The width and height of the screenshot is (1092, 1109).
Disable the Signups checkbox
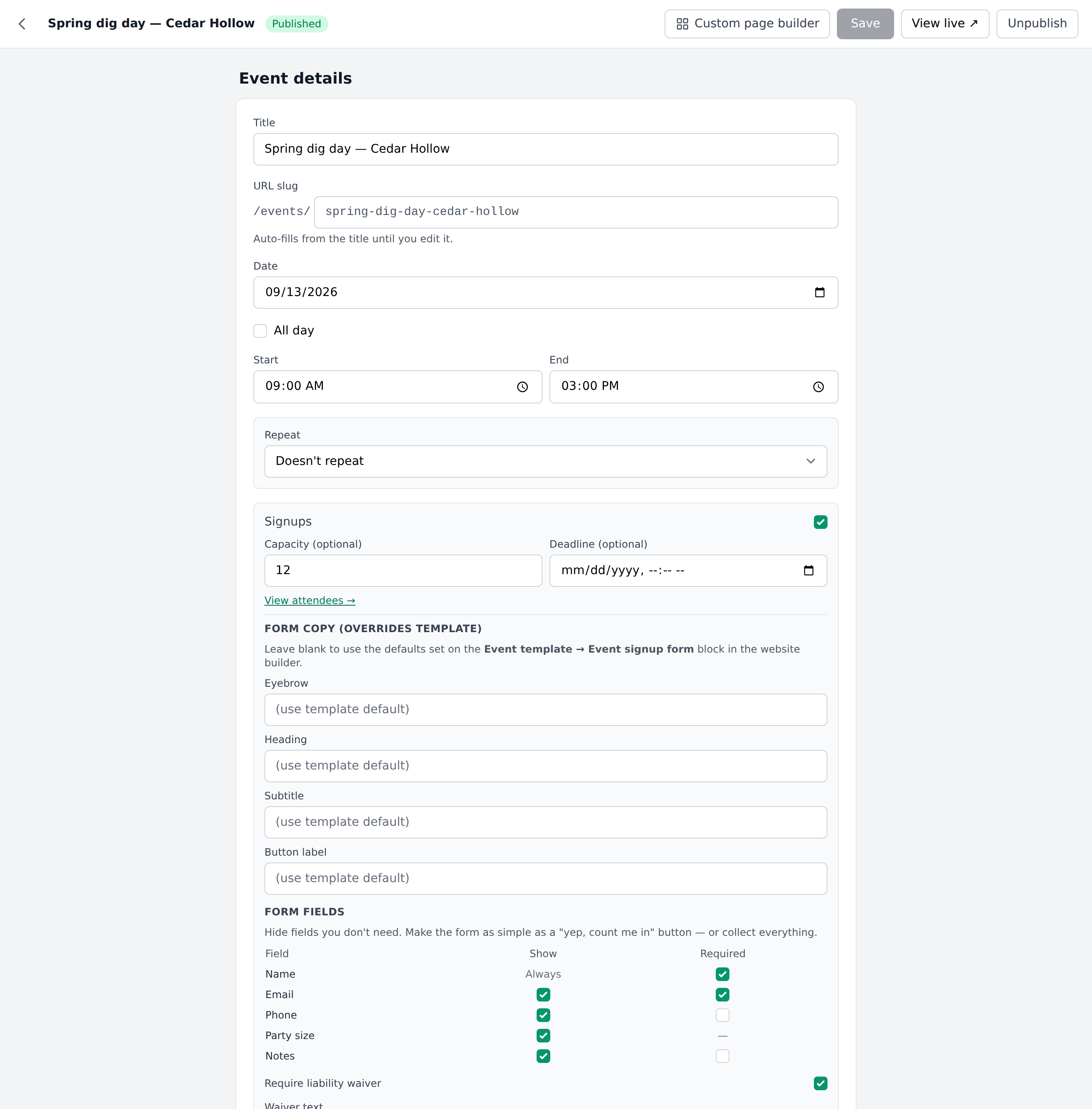click(x=820, y=522)
